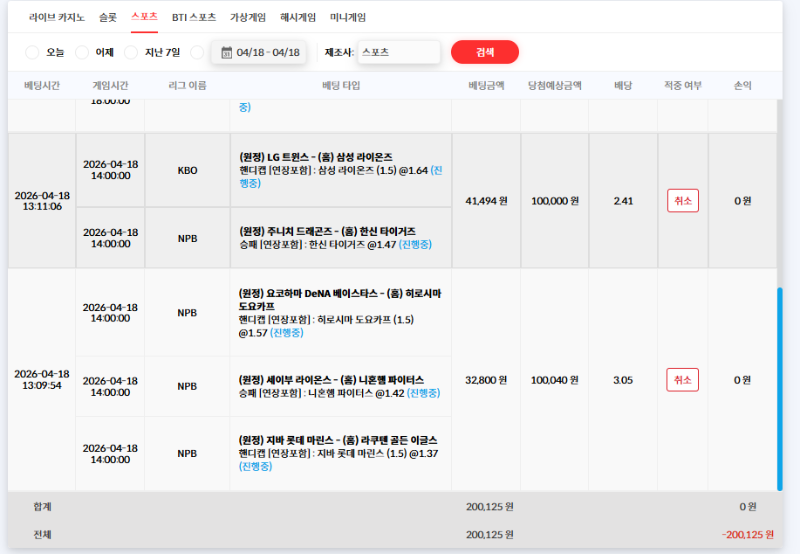Open the 가상게임 tab

246,17
